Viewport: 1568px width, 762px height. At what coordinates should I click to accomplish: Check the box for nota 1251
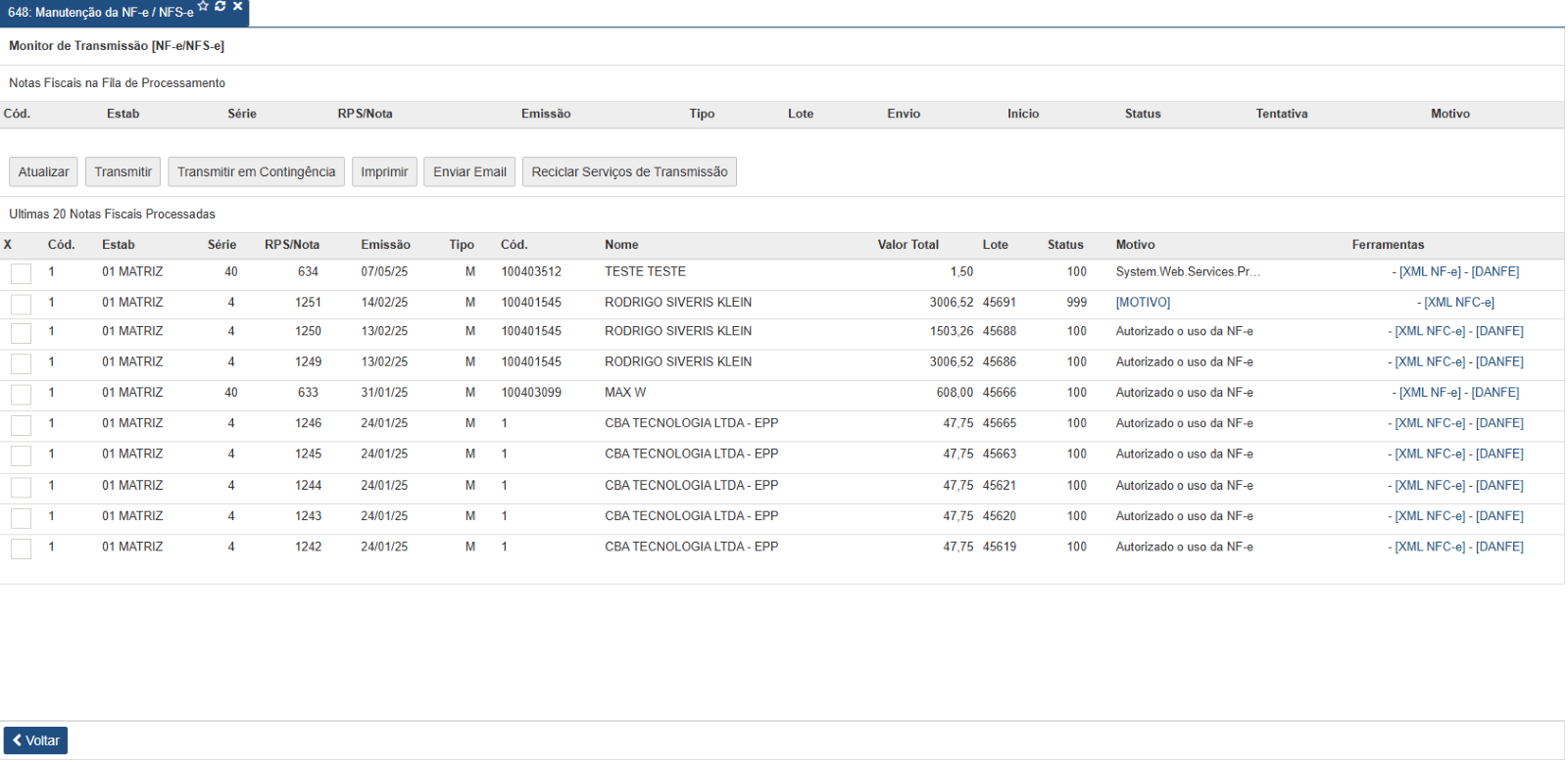(x=21, y=304)
